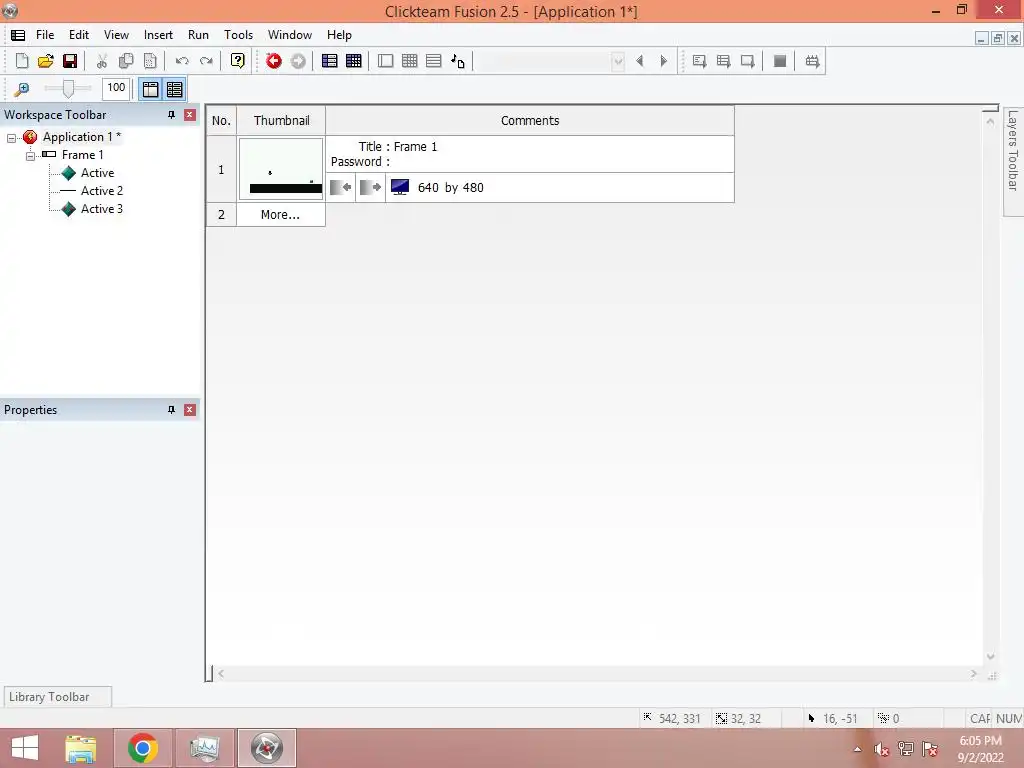
Task: Click the 640 by 480 size text
Action: click(x=451, y=188)
